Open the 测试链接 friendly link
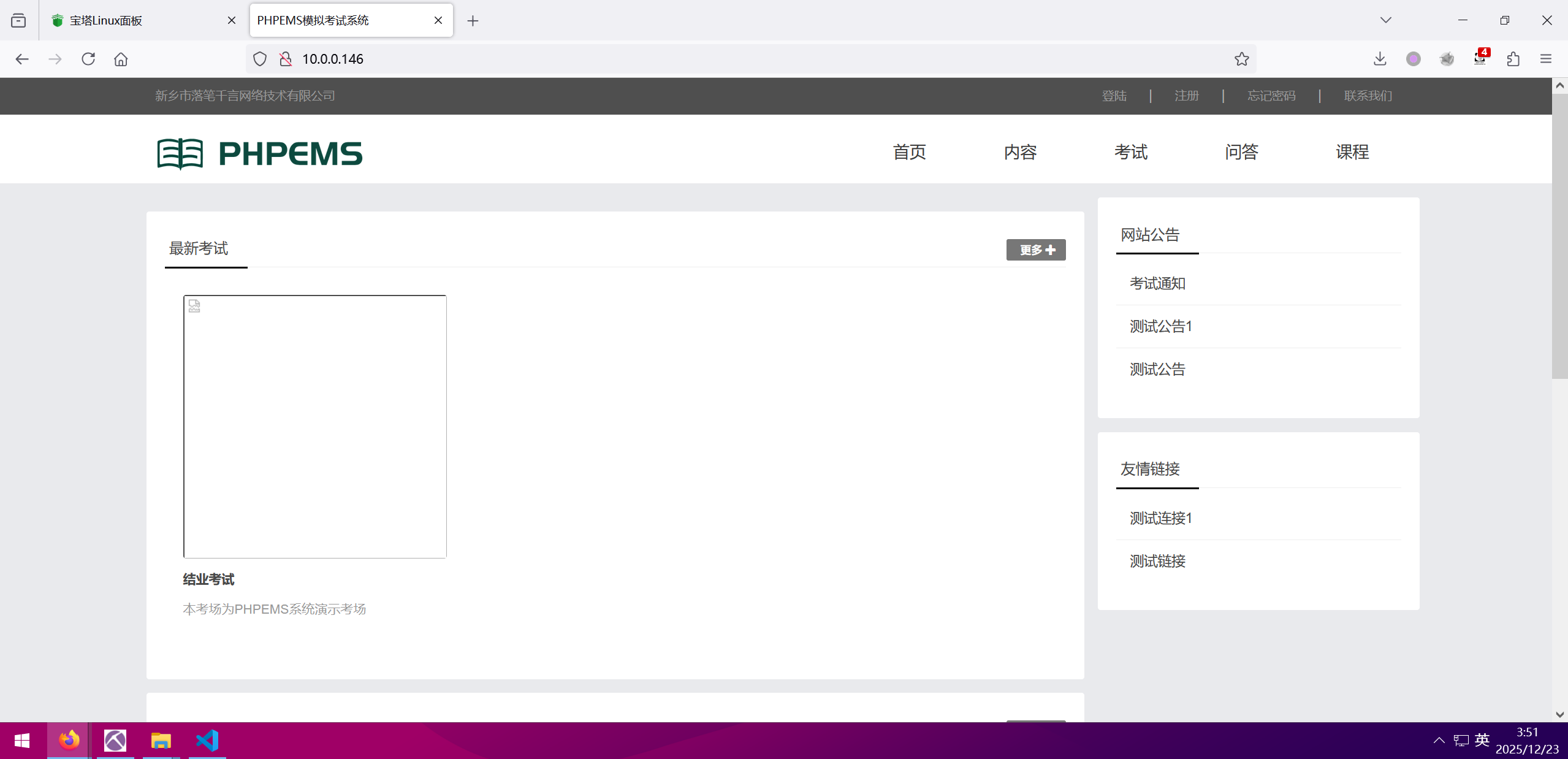Screen dimensions: 1568x759 (x=1157, y=561)
